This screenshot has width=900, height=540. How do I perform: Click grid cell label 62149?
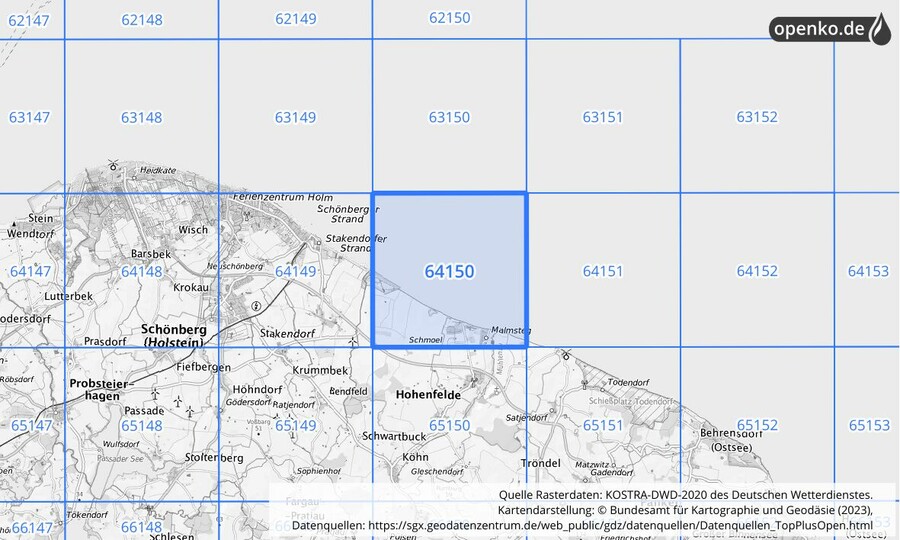(296, 19)
